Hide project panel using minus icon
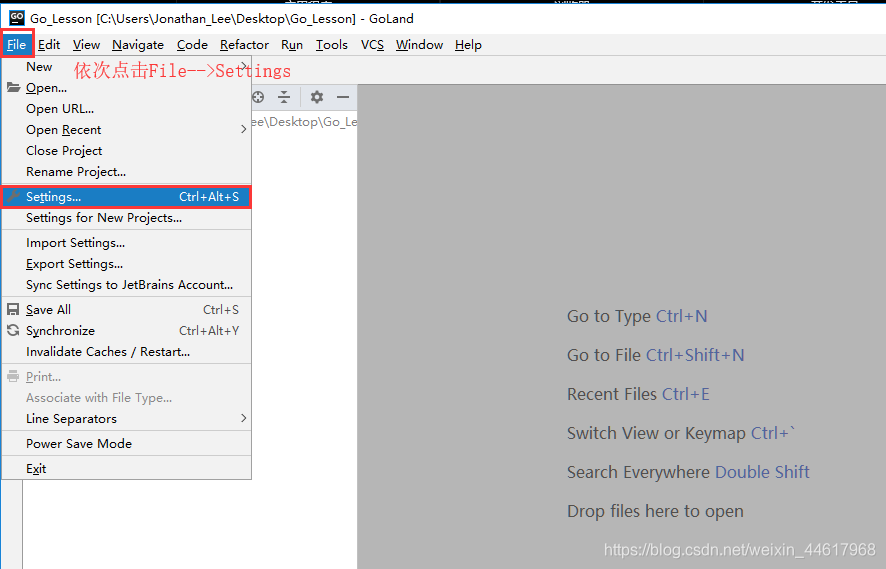This screenshot has width=886, height=569. click(x=342, y=97)
